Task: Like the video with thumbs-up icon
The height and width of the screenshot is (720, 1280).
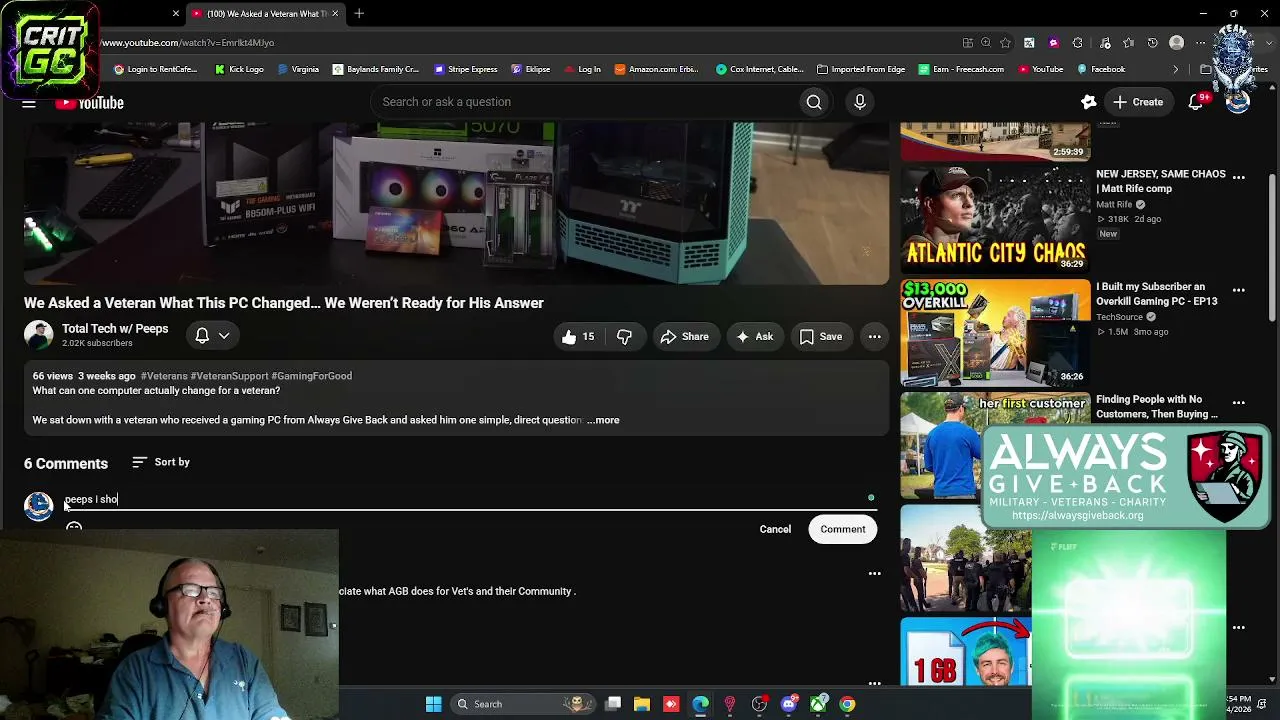Action: [578, 337]
